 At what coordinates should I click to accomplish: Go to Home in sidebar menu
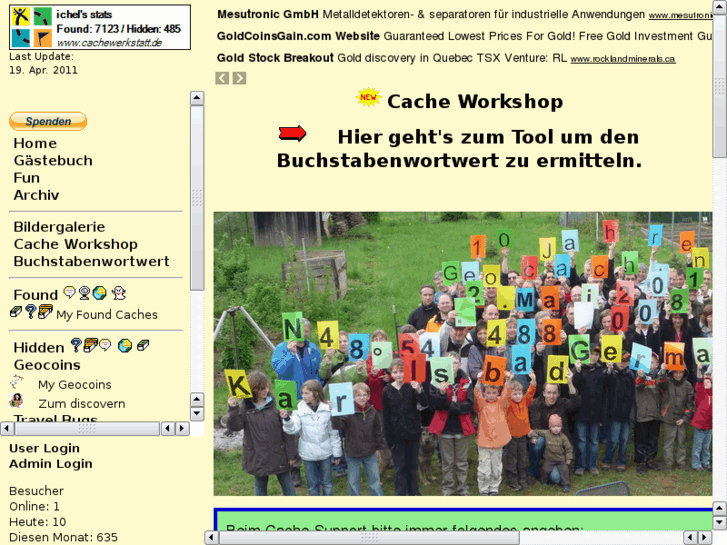click(35, 143)
